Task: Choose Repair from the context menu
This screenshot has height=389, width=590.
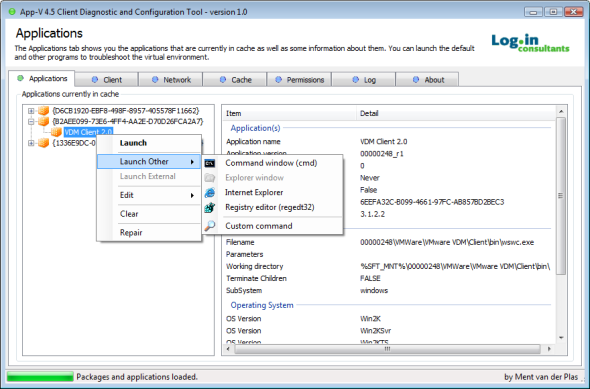Action: pos(149,232)
